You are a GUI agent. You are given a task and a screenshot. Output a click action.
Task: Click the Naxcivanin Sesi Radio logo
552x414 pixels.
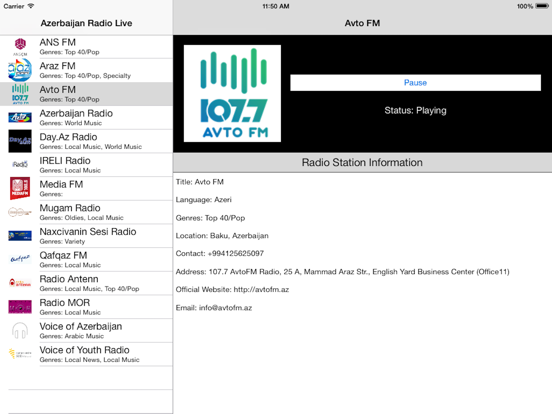[20, 236]
